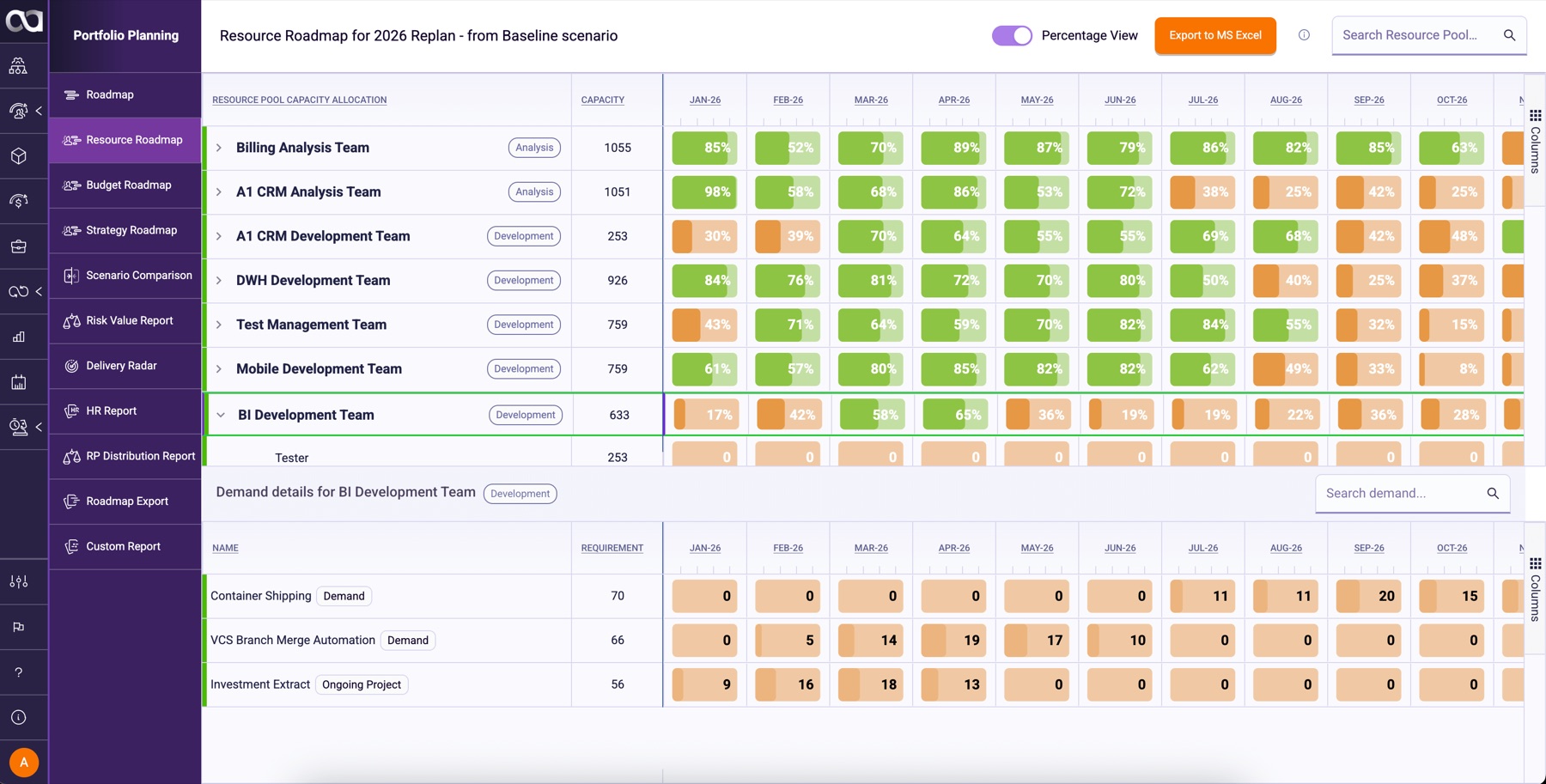Click the sliders settings icon in left rail

(x=19, y=582)
